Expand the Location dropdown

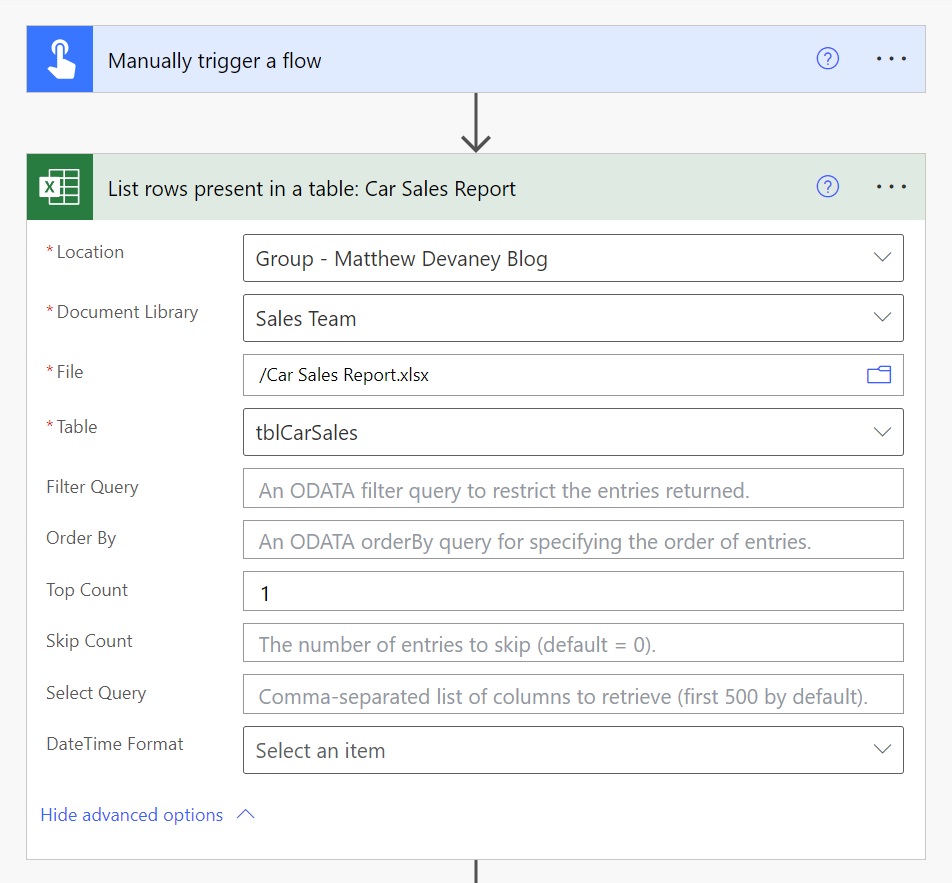click(x=882, y=257)
